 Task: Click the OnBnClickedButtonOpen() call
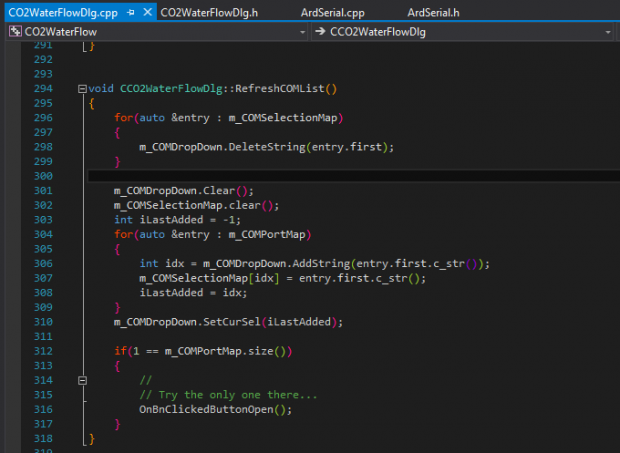pyautogui.click(x=215, y=410)
